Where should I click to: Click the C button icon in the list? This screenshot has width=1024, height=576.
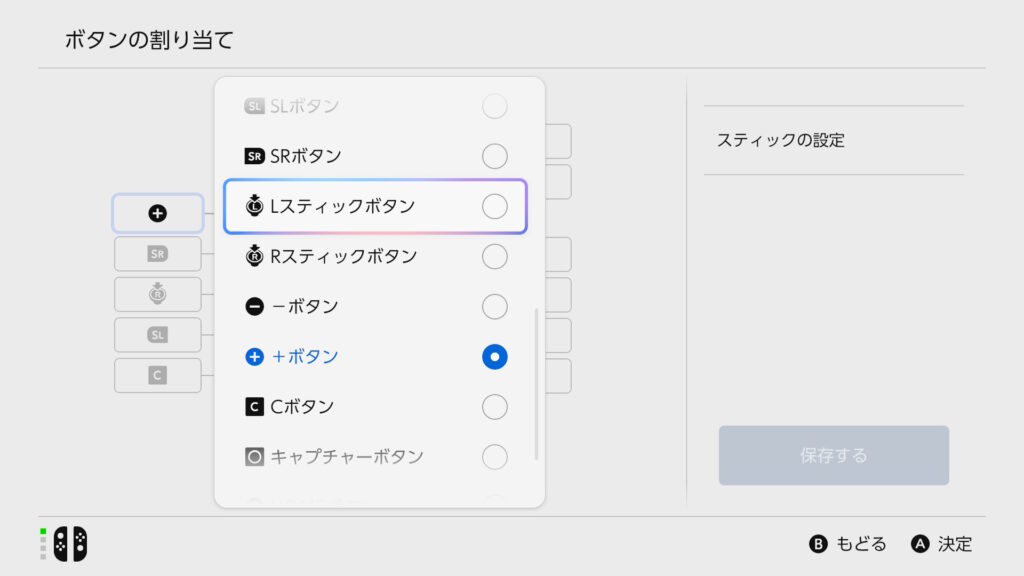pyautogui.click(x=255, y=407)
